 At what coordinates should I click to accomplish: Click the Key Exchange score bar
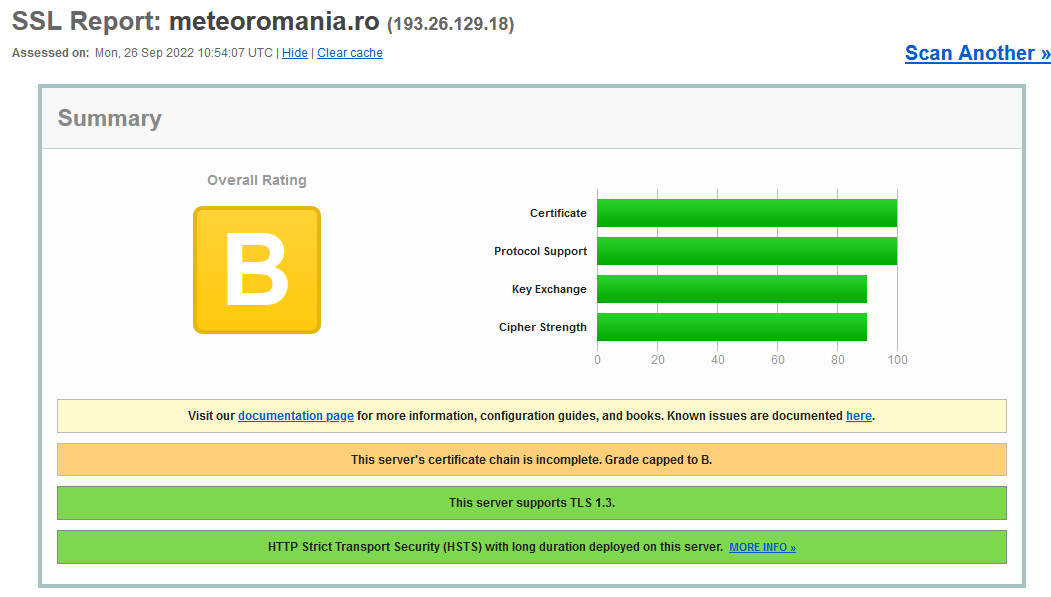pyautogui.click(x=732, y=289)
